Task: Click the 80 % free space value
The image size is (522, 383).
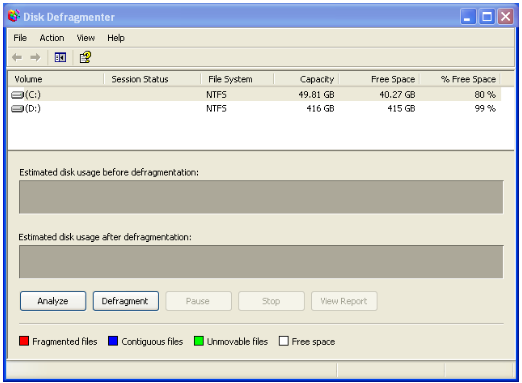Action: [485, 95]
